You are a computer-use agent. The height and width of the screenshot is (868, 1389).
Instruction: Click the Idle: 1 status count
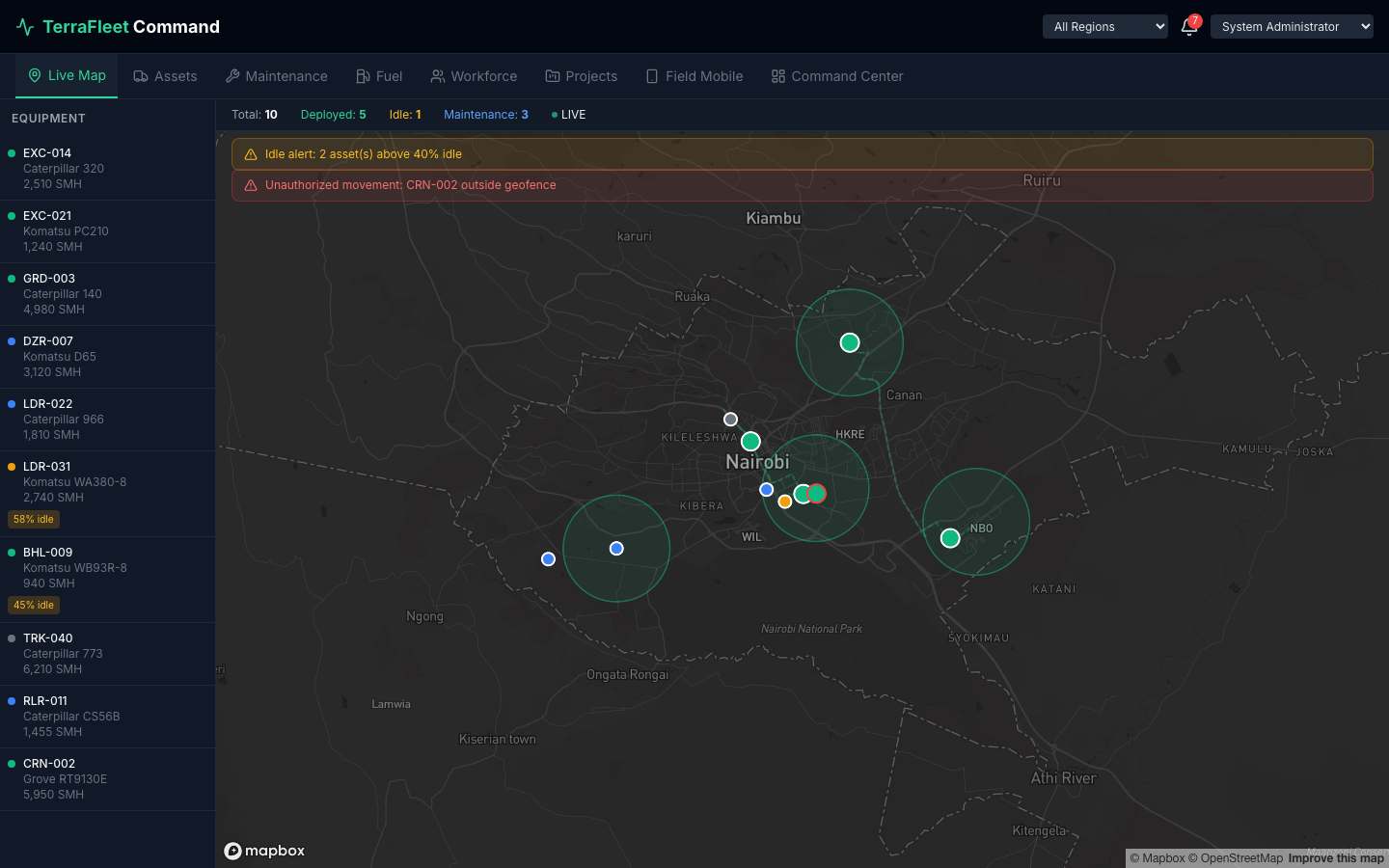[x=405, y=115]
